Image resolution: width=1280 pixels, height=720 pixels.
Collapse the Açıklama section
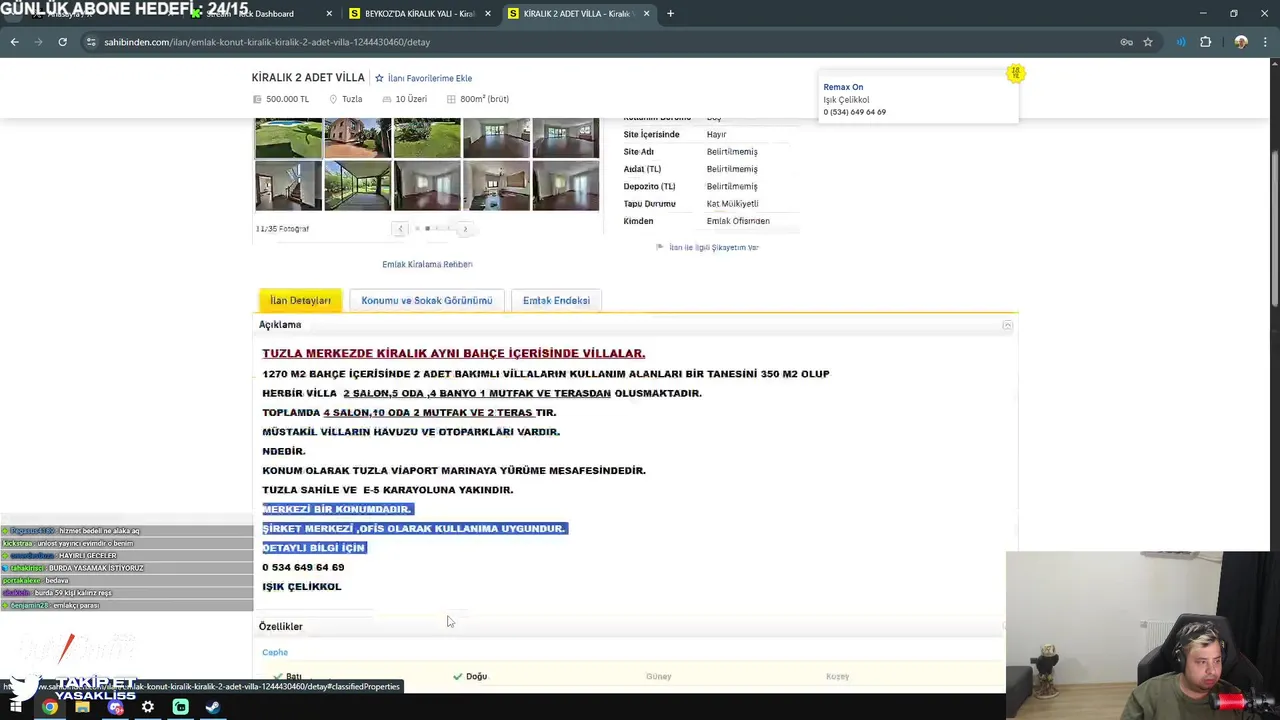(x=1007, y=325)
